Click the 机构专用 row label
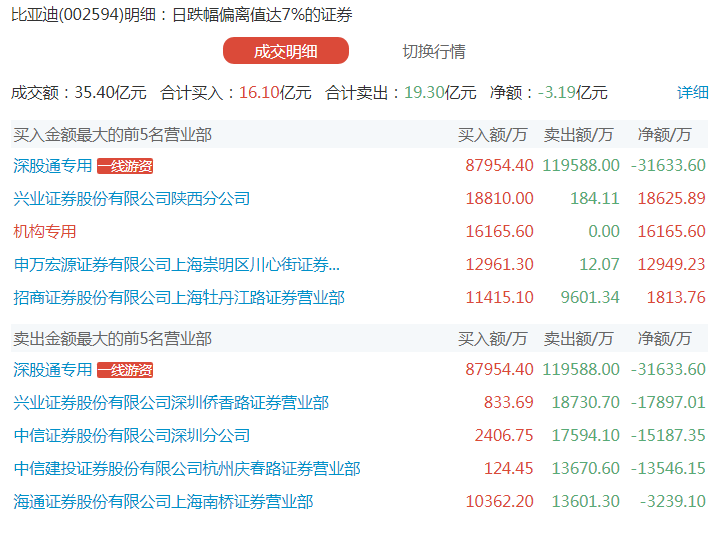The width and height of the screenshot is (719, 536). [44, 232]
